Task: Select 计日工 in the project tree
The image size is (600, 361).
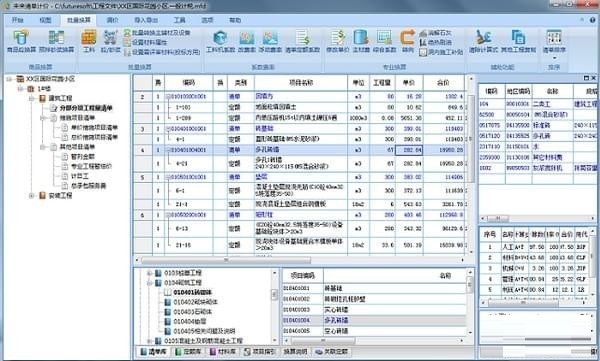Action: tap(80, 176)
